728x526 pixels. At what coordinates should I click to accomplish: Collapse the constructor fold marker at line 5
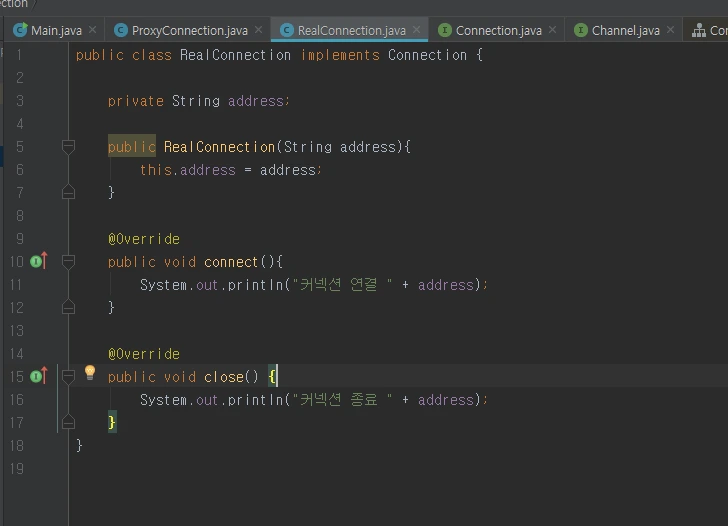[68, 147]
